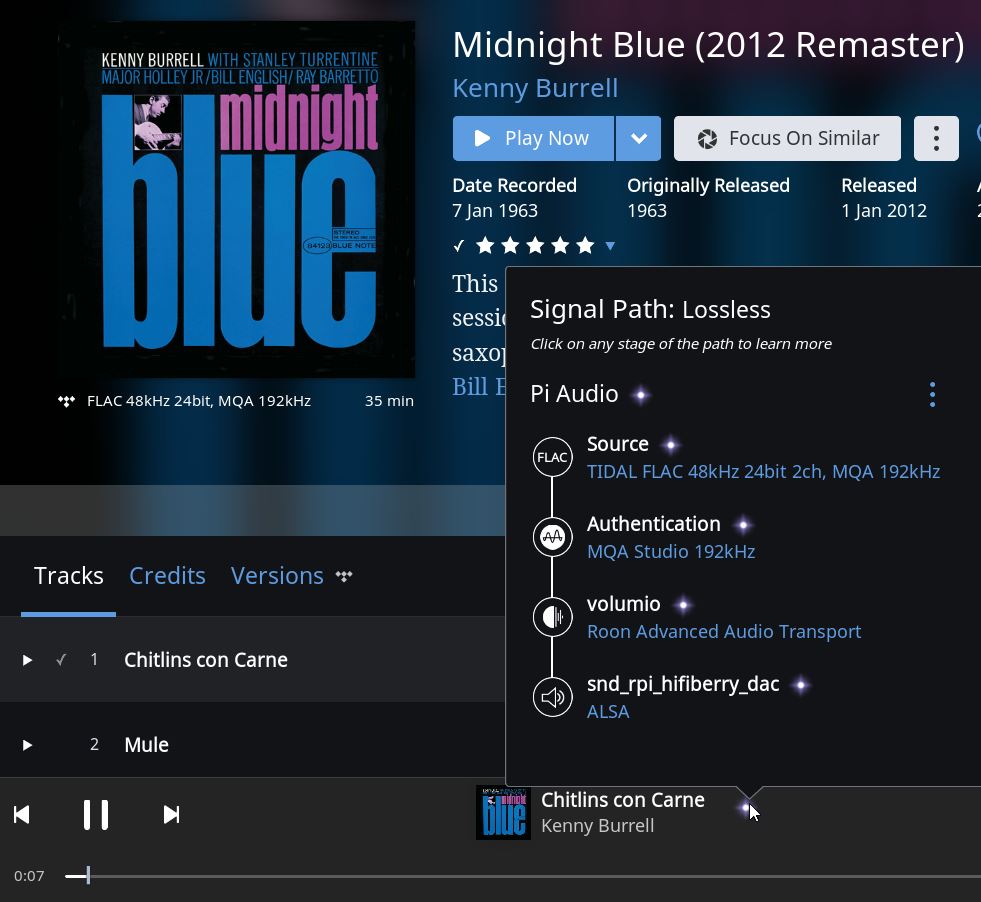
Task: Click the 1 Jan 2012 released date
Action: point(884,211)
